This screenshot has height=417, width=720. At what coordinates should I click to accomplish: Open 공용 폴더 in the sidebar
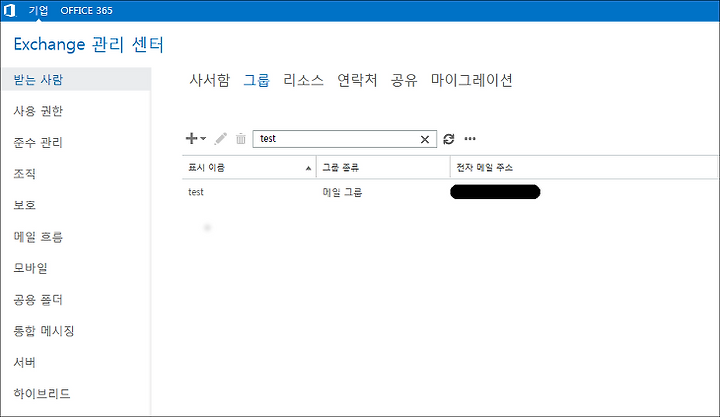click(x=38, y=300)
